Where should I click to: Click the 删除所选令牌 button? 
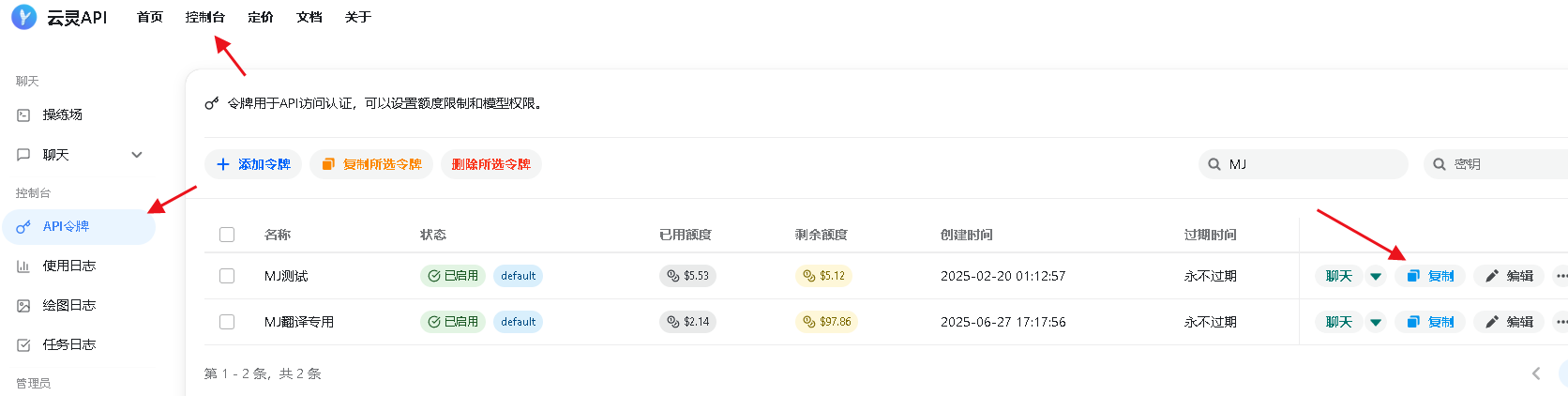tap(491, 164)
